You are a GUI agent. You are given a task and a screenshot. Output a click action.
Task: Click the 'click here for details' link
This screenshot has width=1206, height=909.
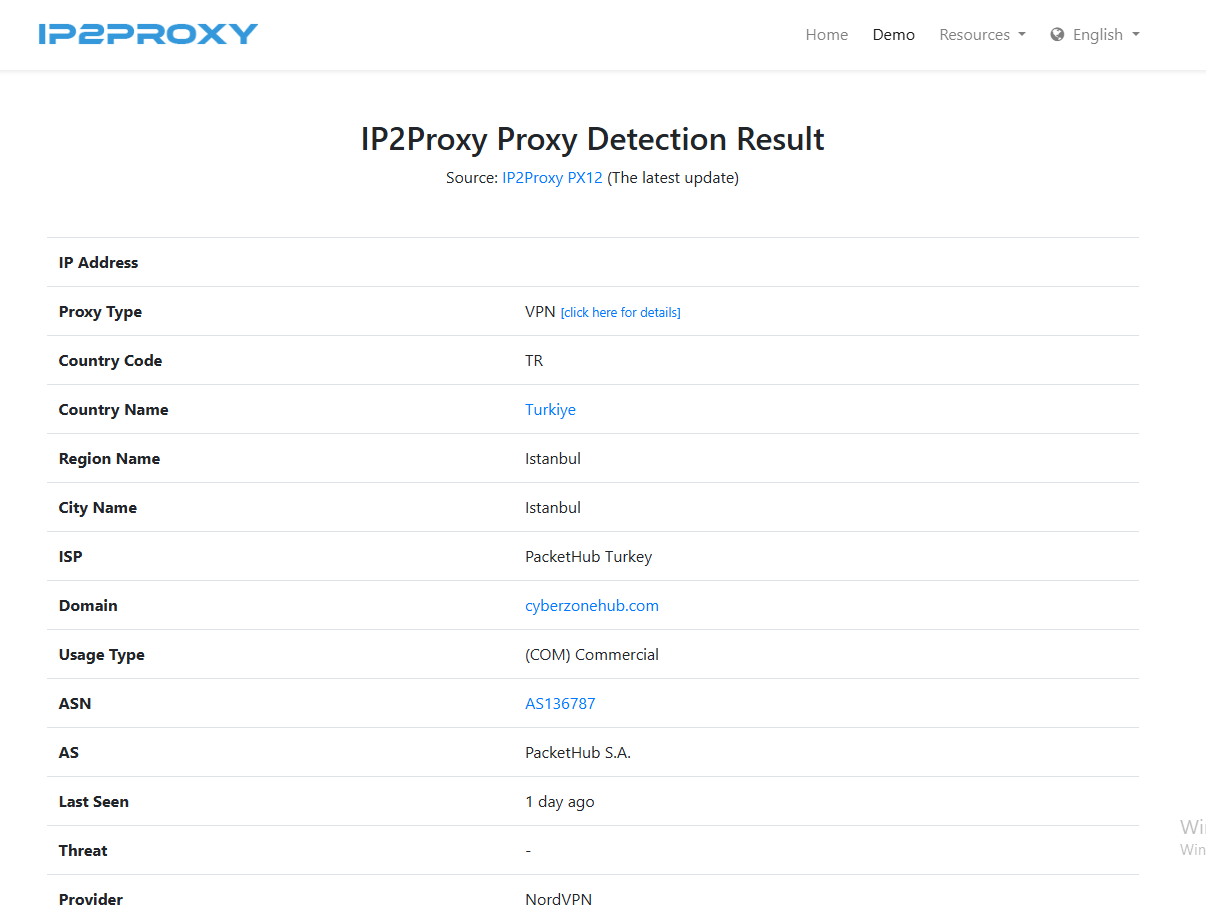click(620, 313)
